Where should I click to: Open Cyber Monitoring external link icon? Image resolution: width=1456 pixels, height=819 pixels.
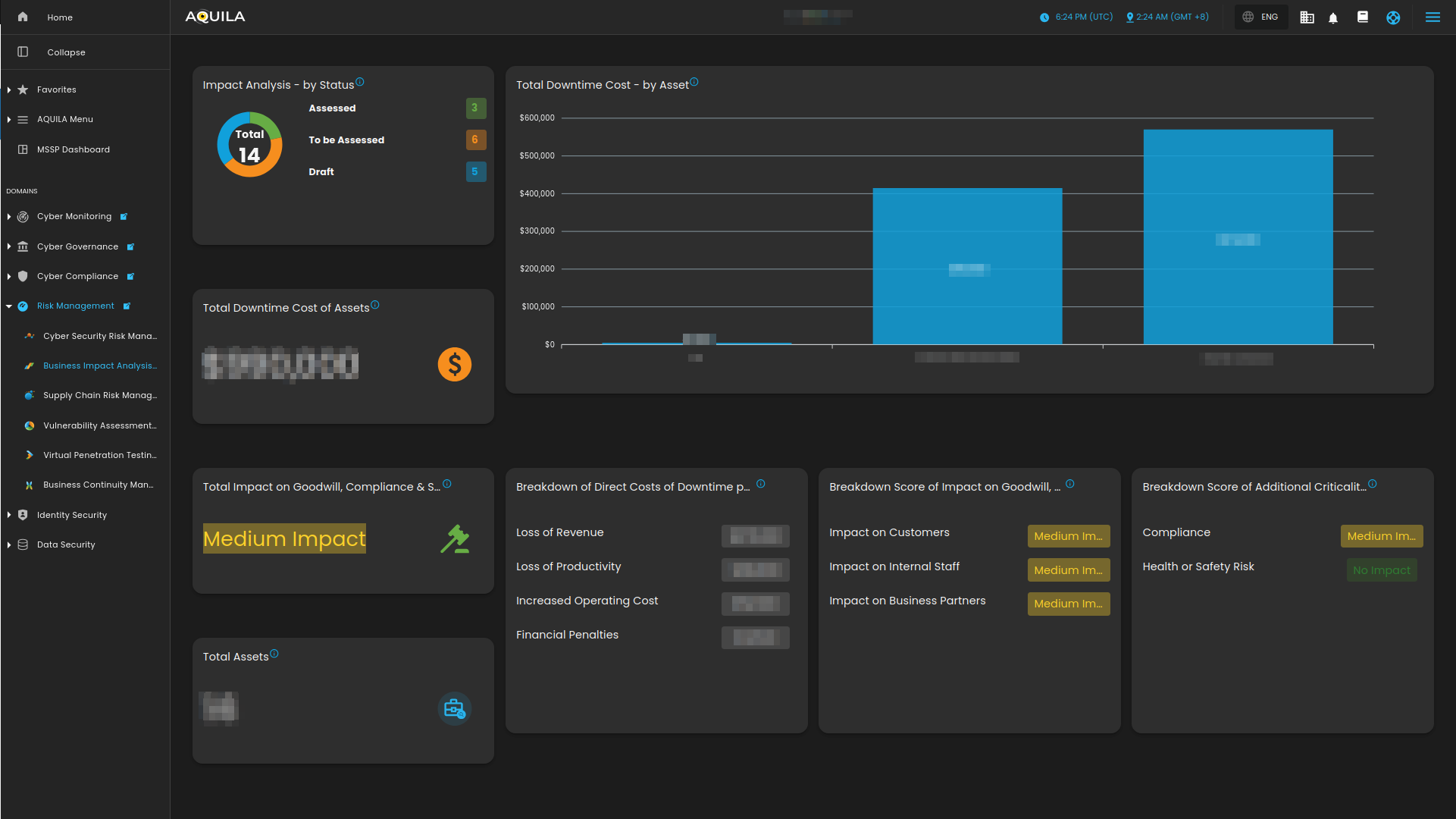point(124,217)
